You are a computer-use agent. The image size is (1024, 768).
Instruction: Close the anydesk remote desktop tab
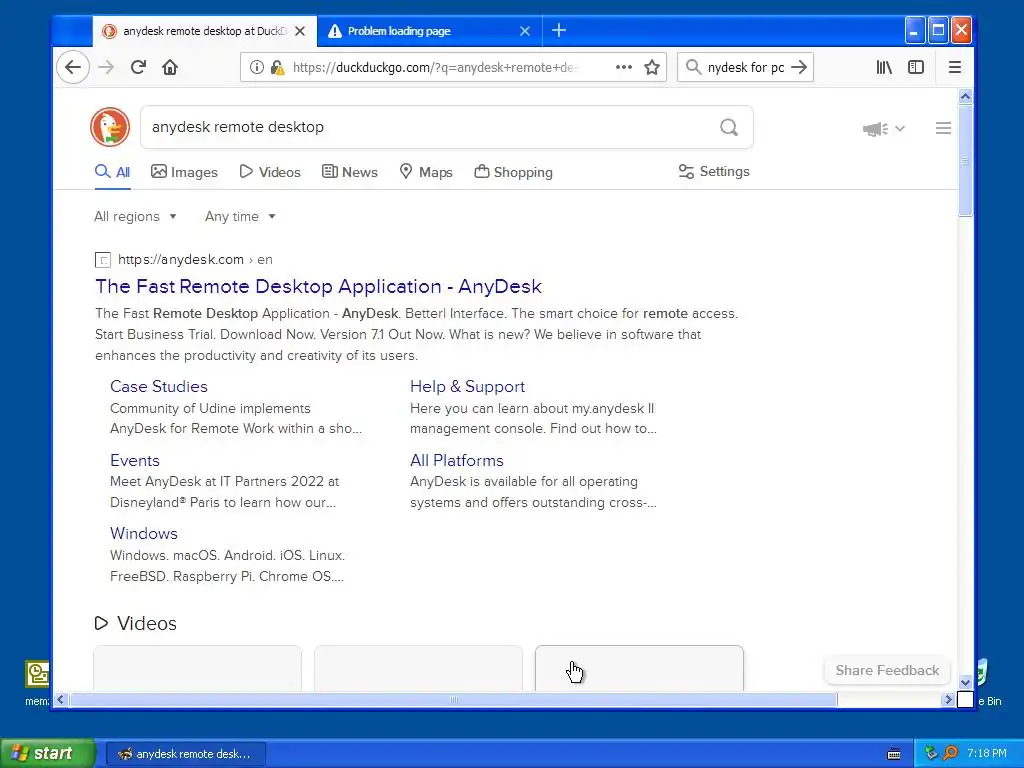click(x=300, y=31)
